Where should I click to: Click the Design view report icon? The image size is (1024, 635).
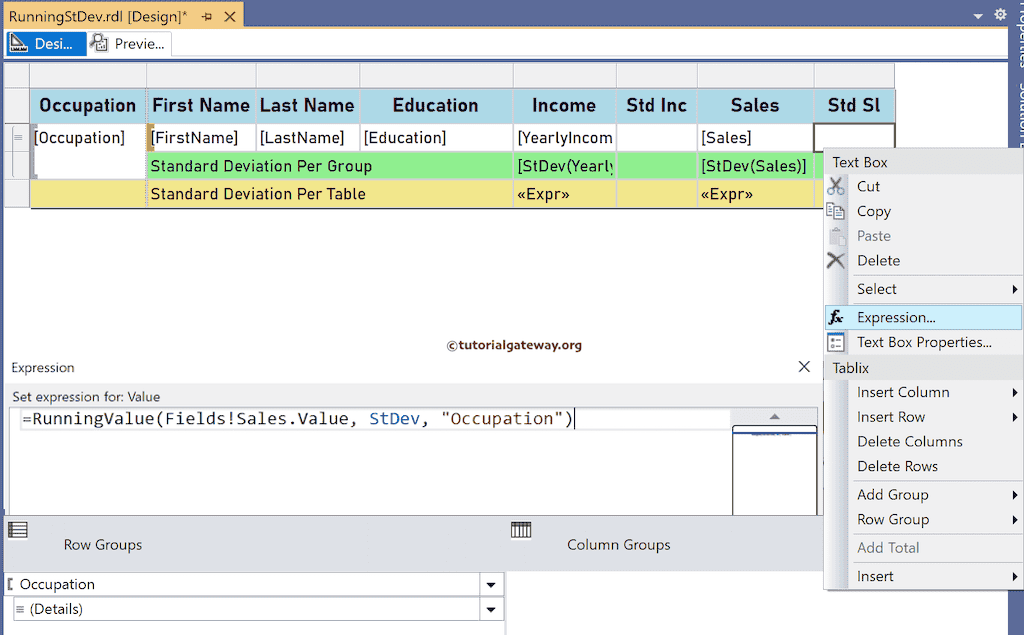20,43
